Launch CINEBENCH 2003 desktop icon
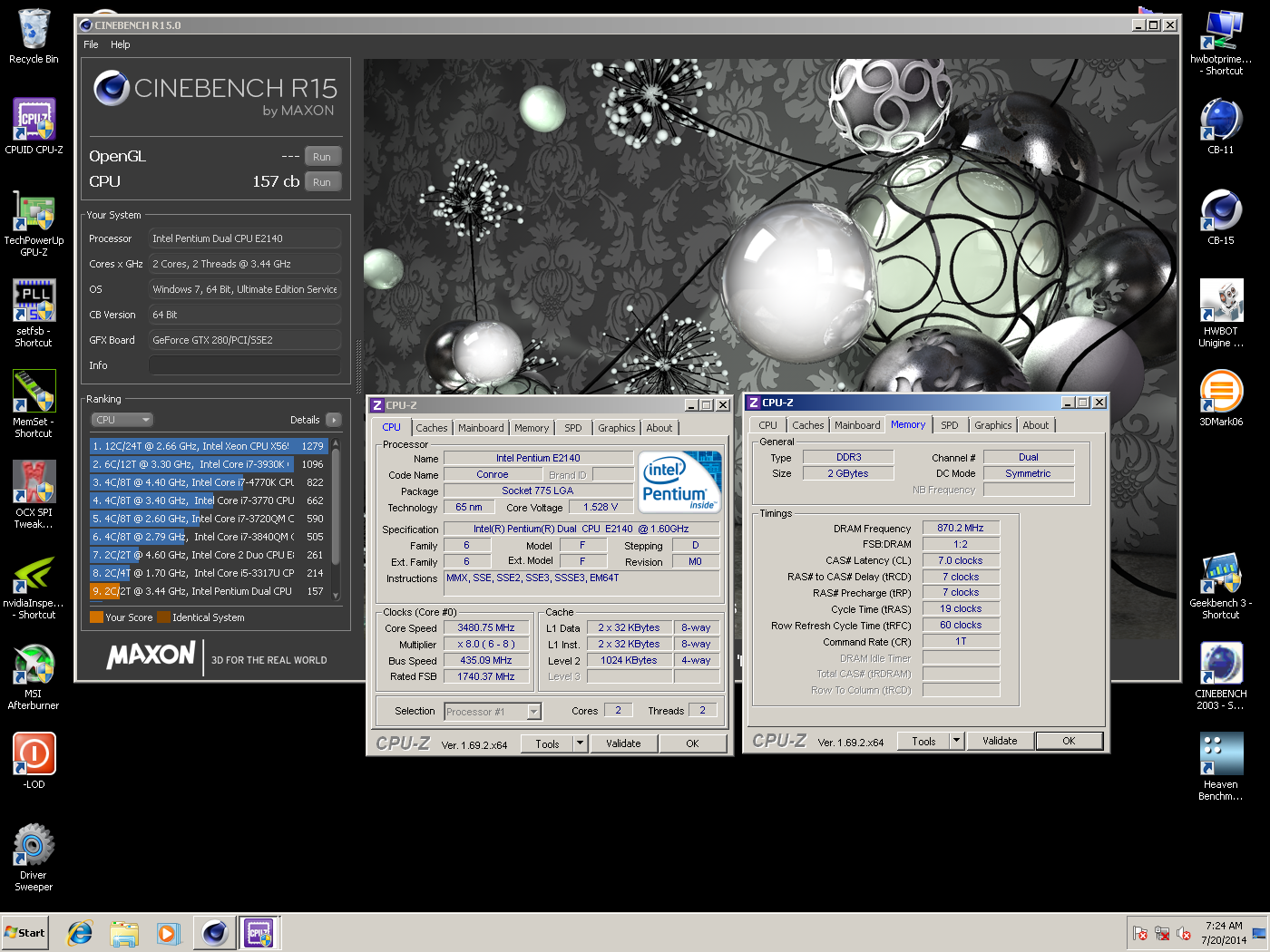 (x=1221, y=676)
